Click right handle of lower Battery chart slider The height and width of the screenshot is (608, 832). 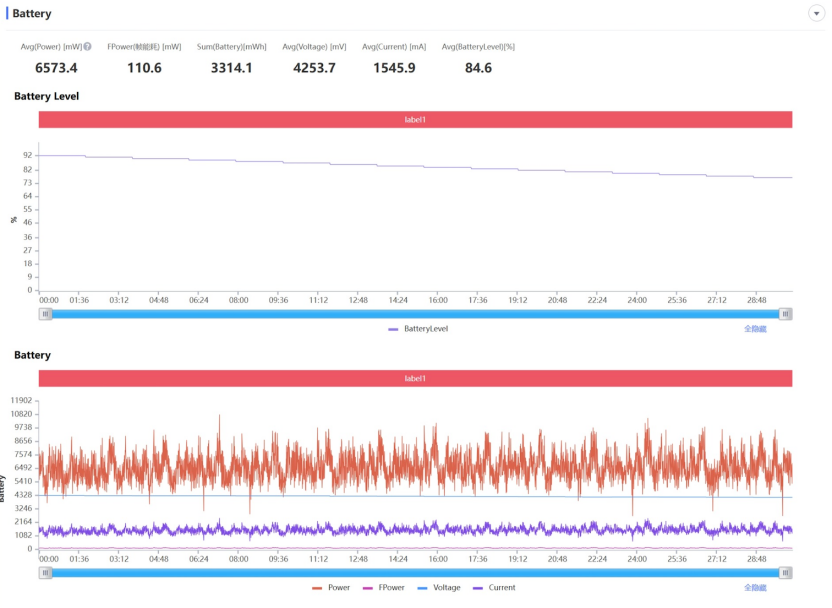786,573
